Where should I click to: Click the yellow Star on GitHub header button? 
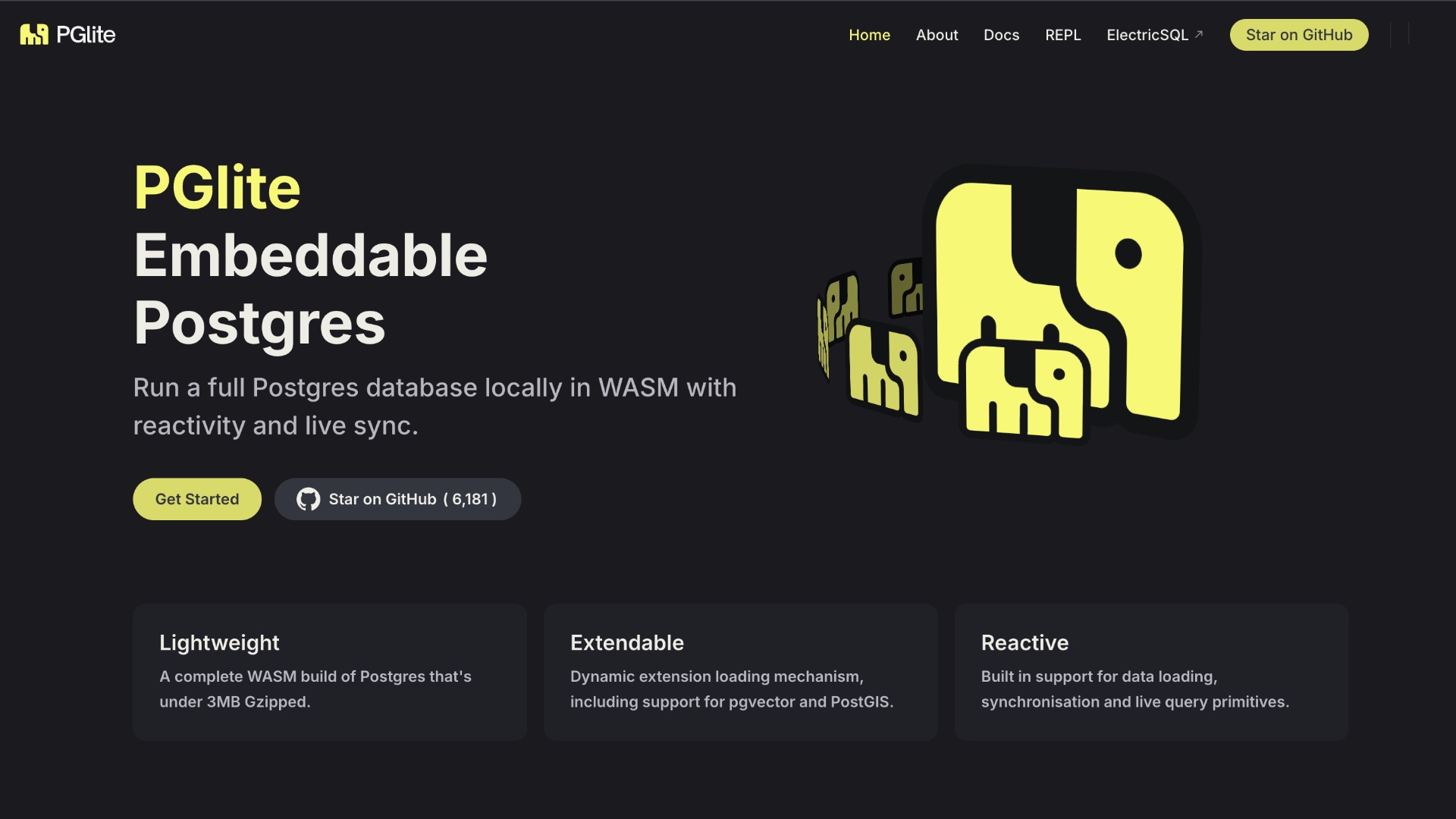pos(1299,35)
